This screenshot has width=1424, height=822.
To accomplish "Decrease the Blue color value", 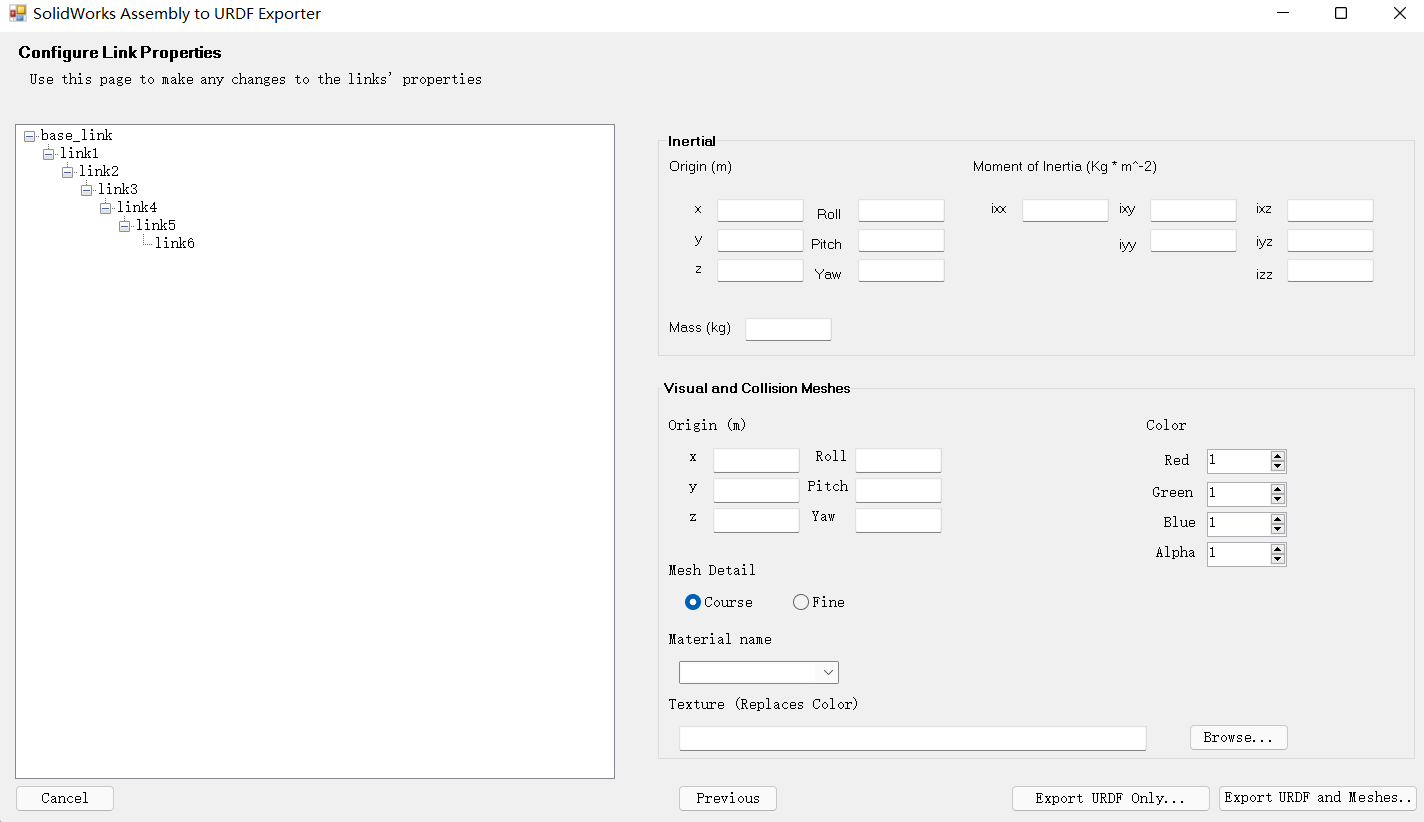I will click(x=1278, y=528).
